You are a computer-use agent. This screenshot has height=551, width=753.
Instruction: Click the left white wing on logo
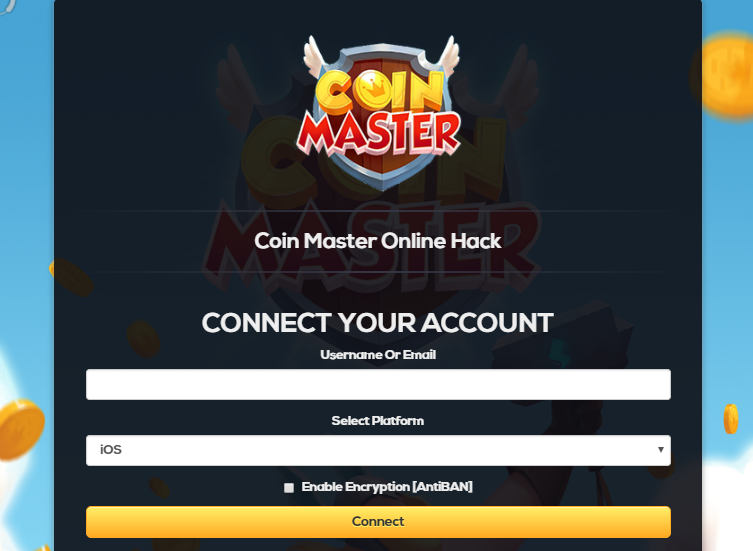pos(315,56)
